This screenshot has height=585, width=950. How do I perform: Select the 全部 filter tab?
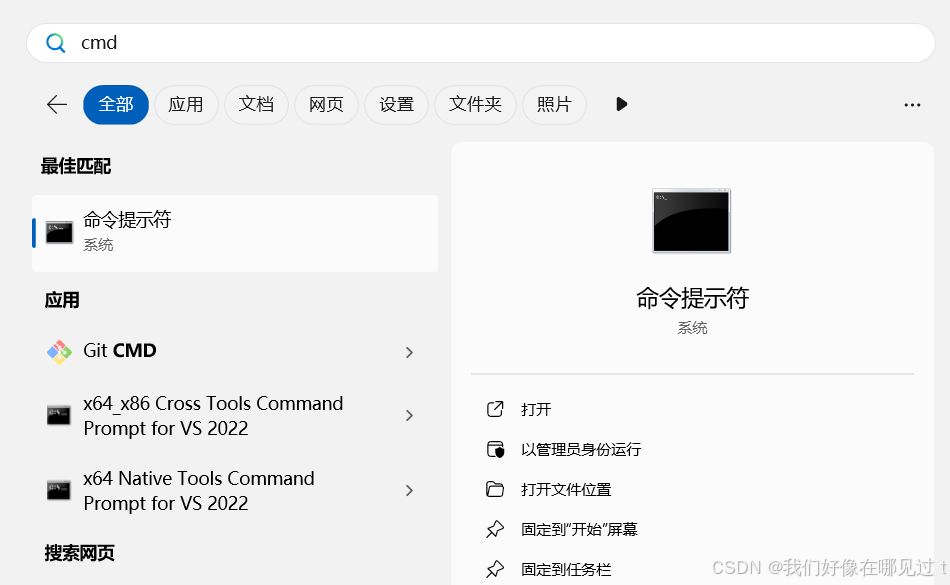click(x=116, y=105)
